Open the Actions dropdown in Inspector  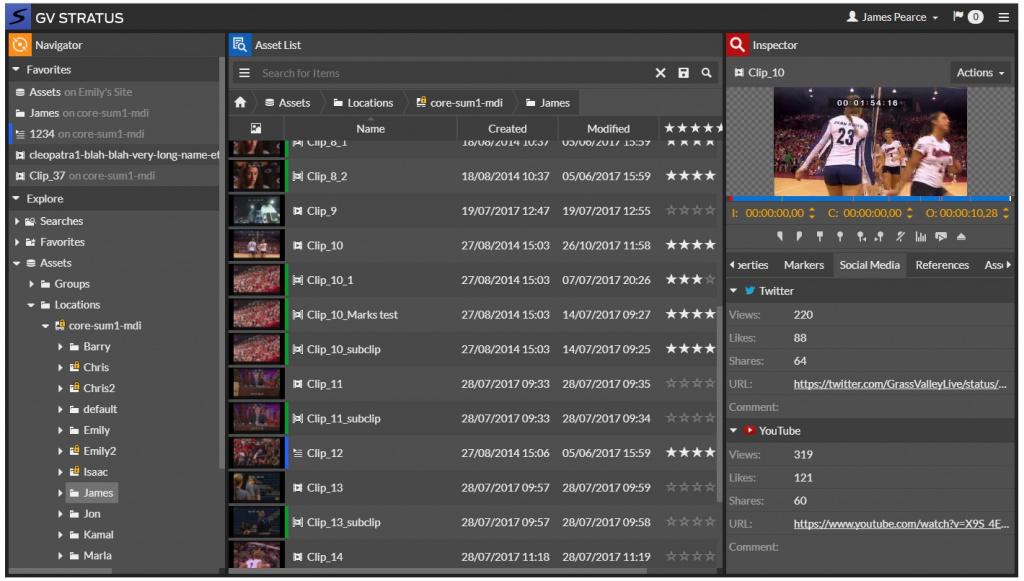coord(980,72)
